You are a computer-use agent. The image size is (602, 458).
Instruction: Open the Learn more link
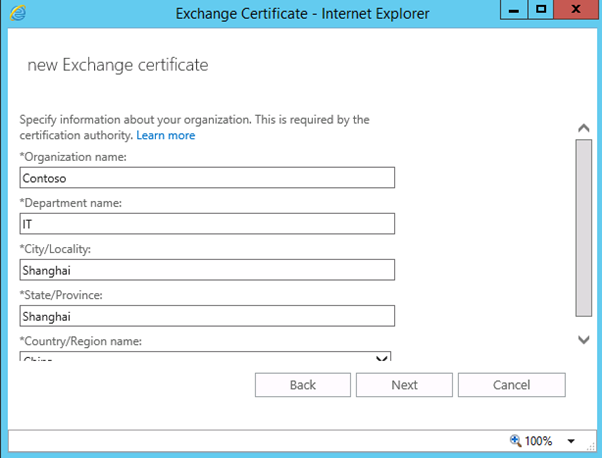click(x=165, y=136)
